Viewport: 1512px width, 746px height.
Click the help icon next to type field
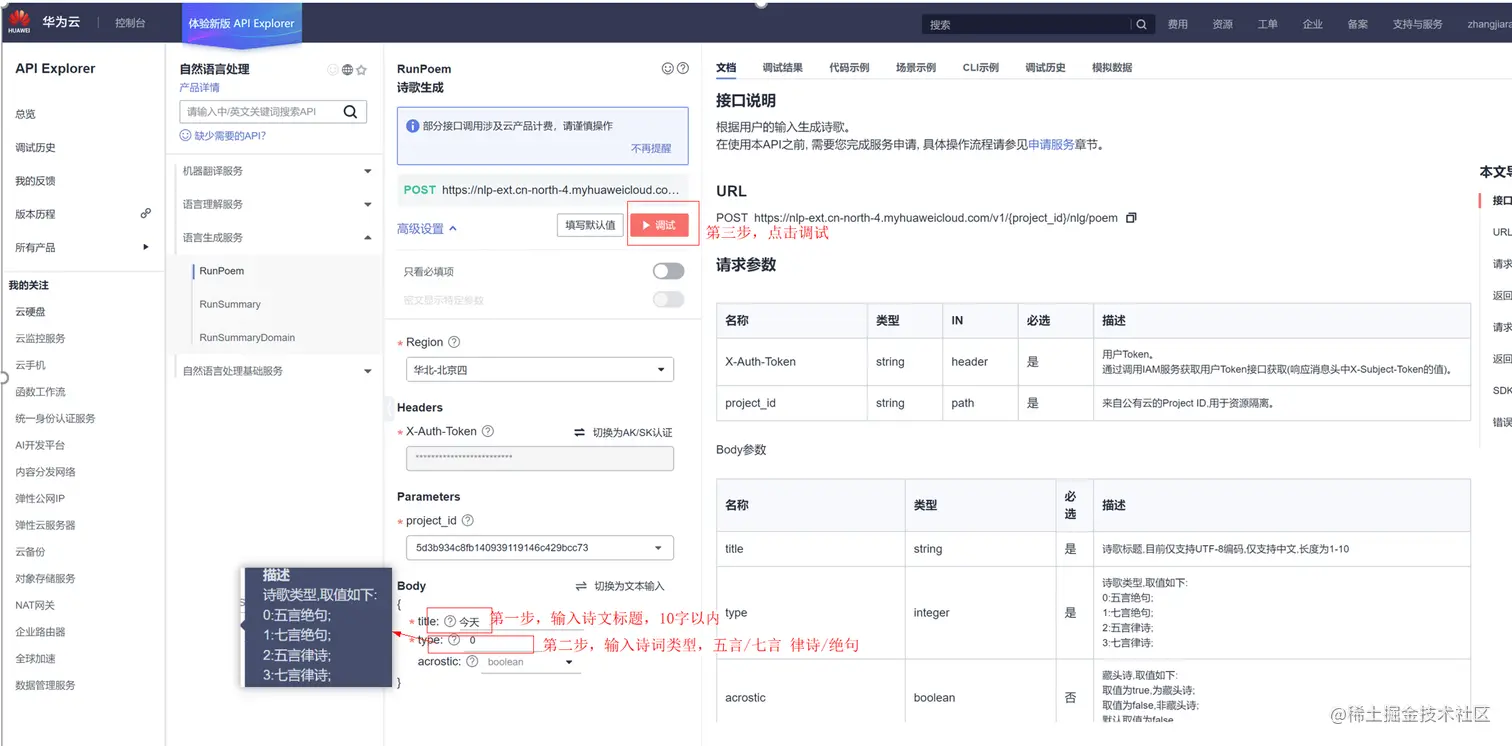click(454, 640)
